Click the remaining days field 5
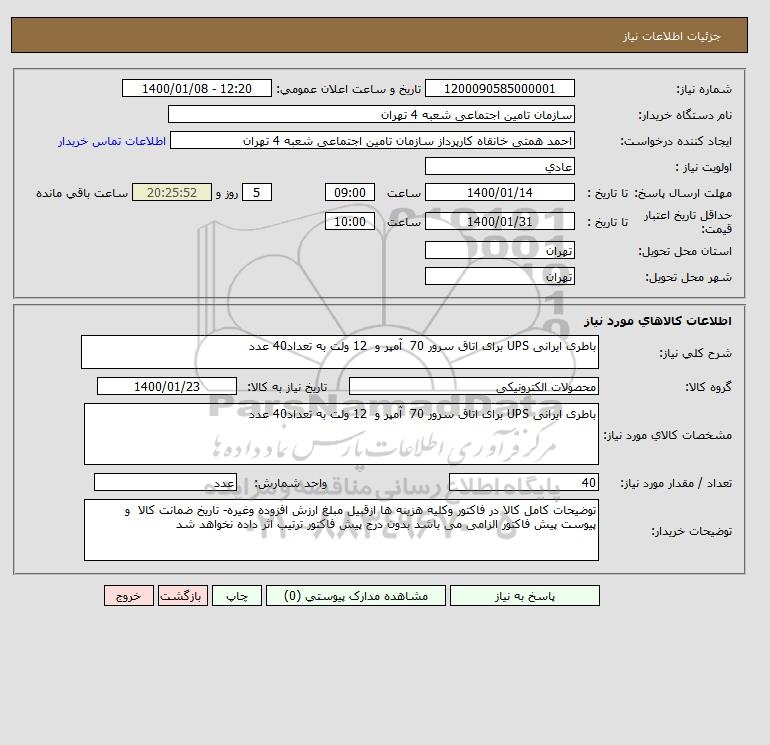Viewport: 770px width, 745px height. [x=257, y=193]
